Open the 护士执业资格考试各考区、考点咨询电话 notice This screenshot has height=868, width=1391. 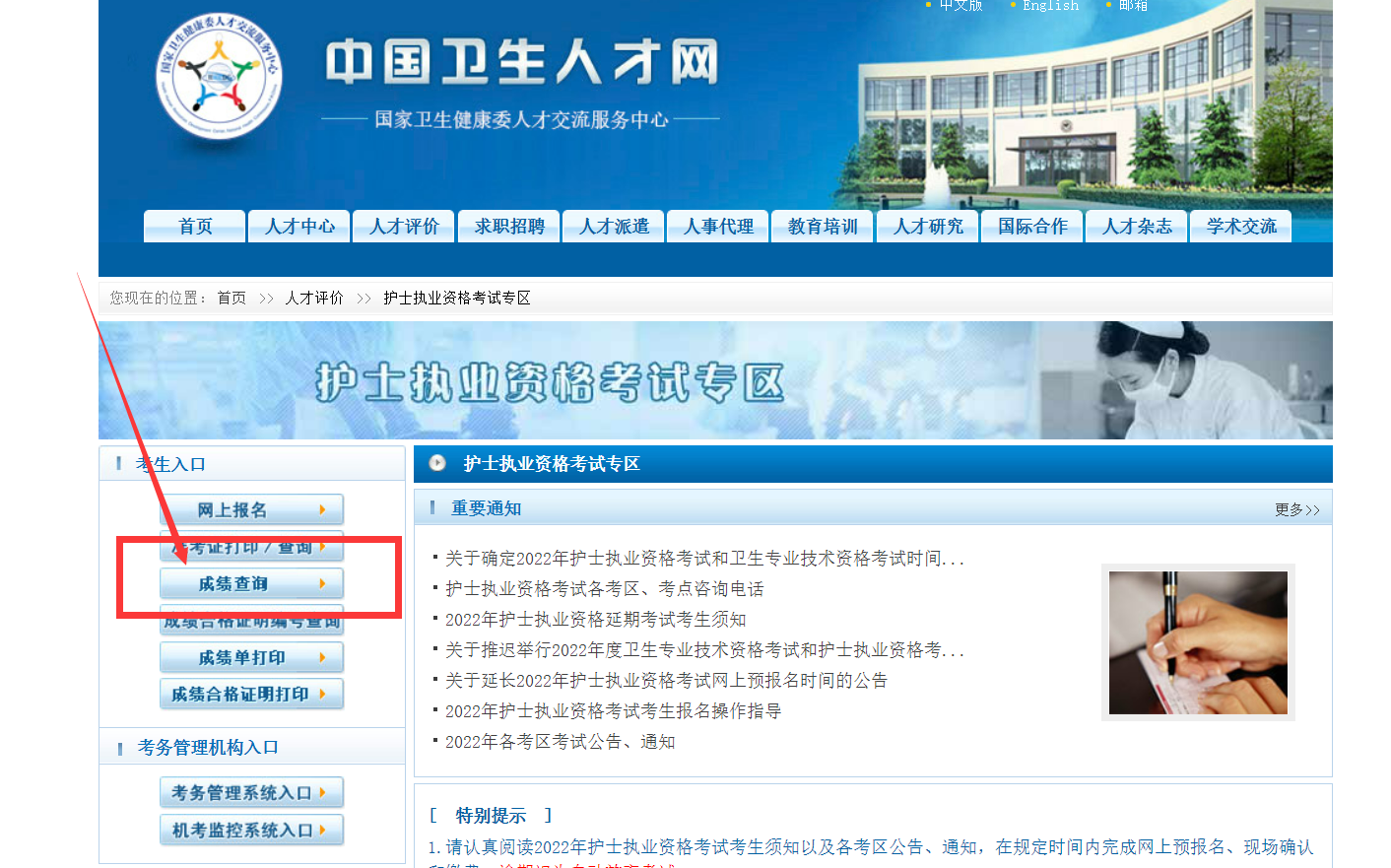(x=604, y=589)
